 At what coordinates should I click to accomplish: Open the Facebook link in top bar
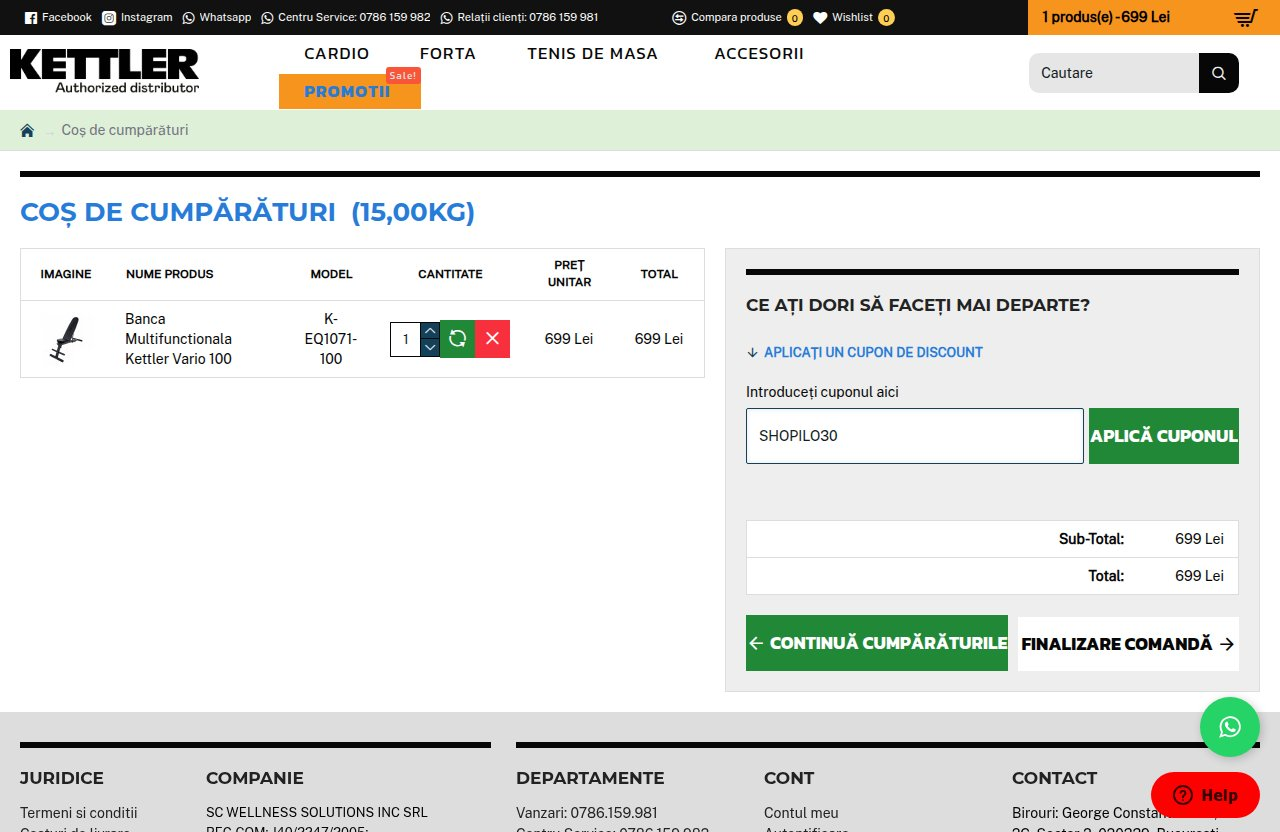pos(58,17)
